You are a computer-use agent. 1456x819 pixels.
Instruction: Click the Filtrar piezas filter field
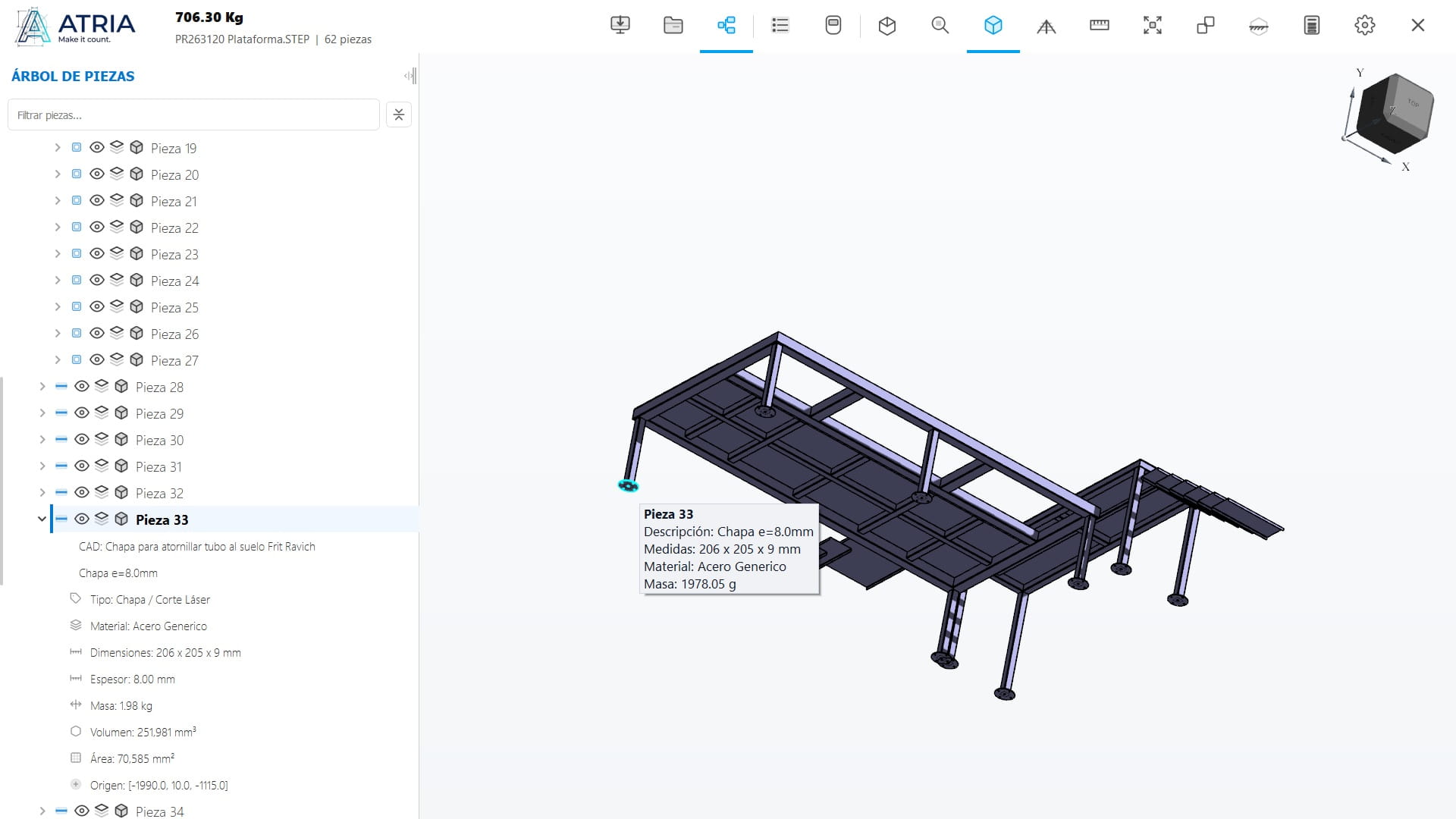click(193, 115)
